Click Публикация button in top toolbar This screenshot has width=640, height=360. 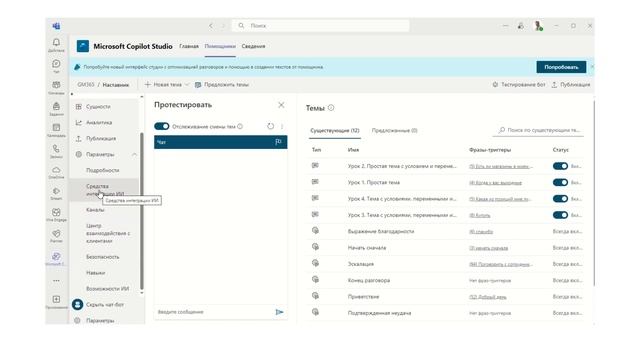(x=571, y=84)
